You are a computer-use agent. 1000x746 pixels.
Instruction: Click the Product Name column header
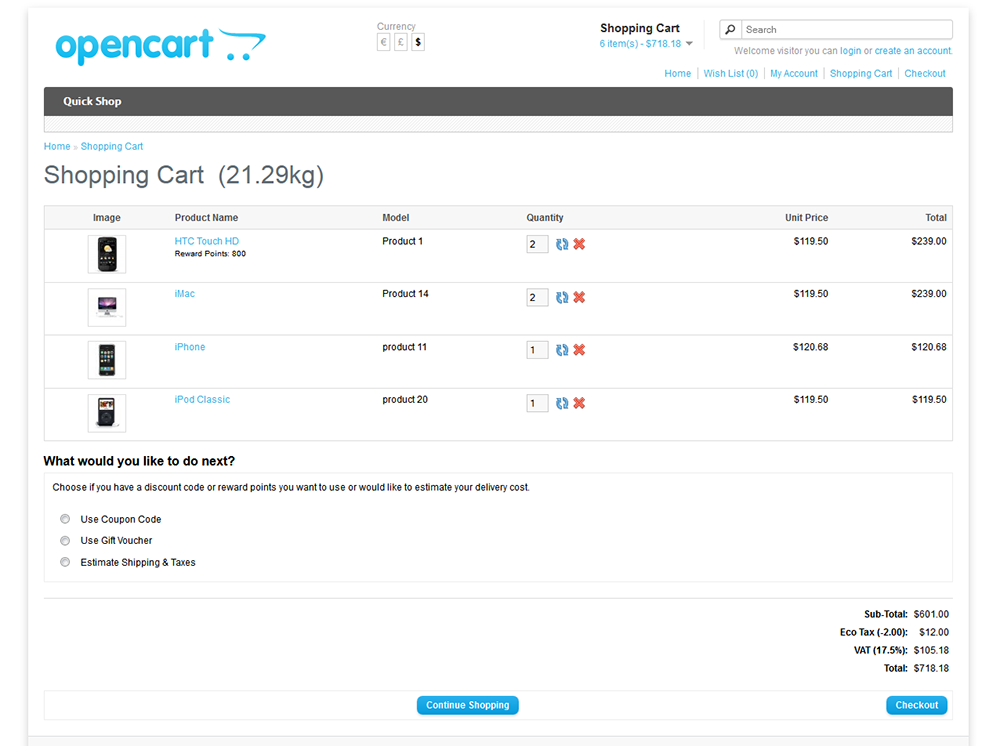tap(206, 217)
